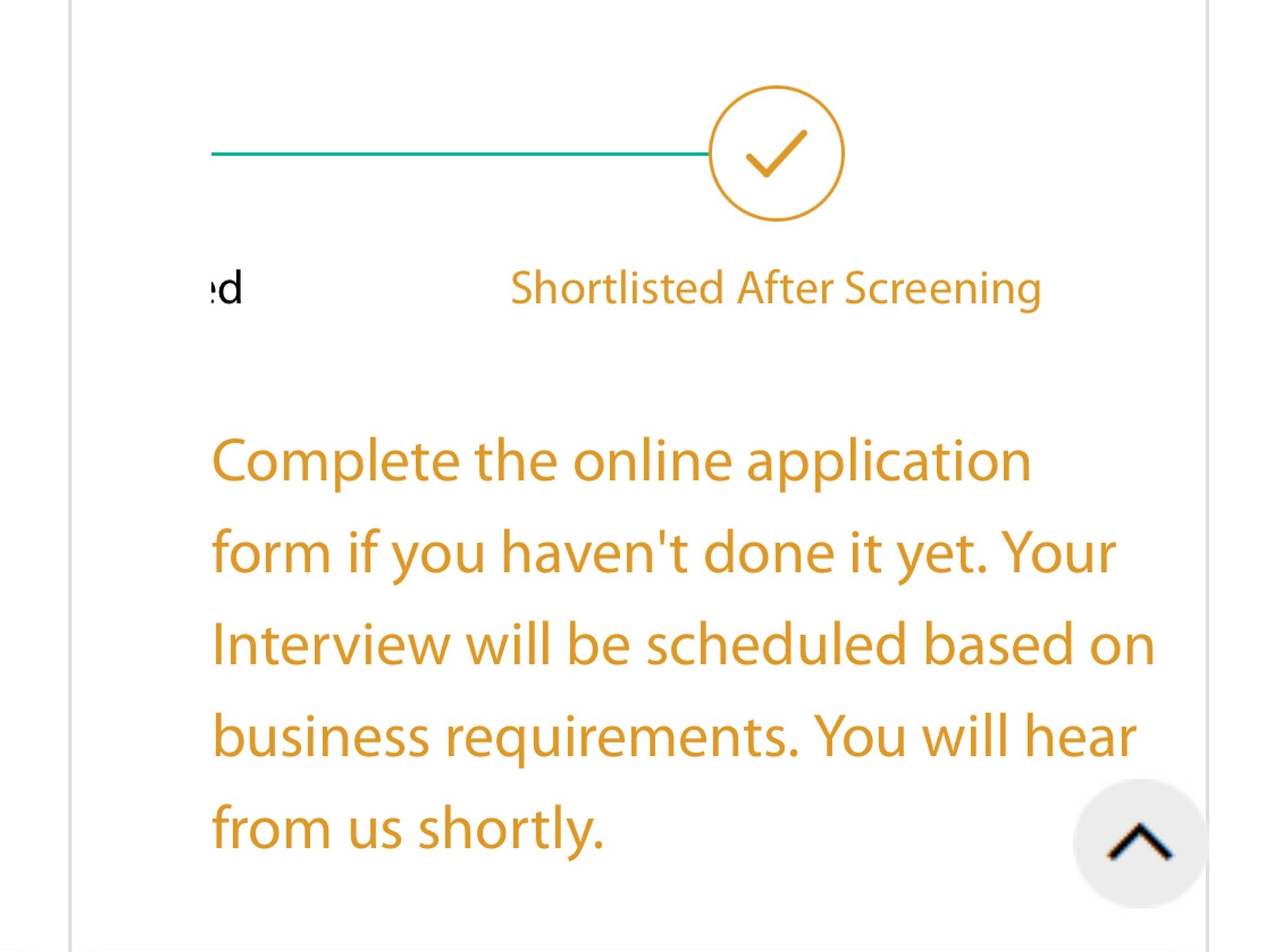Click the Shortlisted After Screening label
The image size is (1277, 952).
tap(776, 289)
